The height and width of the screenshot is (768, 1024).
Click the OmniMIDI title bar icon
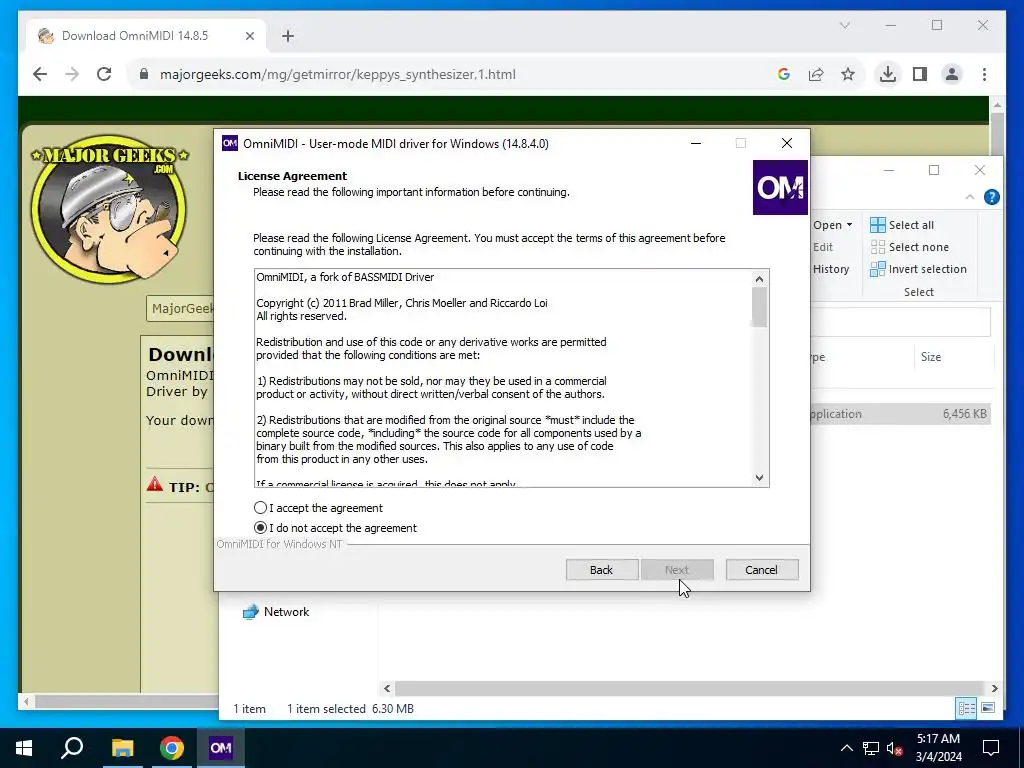(230, 143)
